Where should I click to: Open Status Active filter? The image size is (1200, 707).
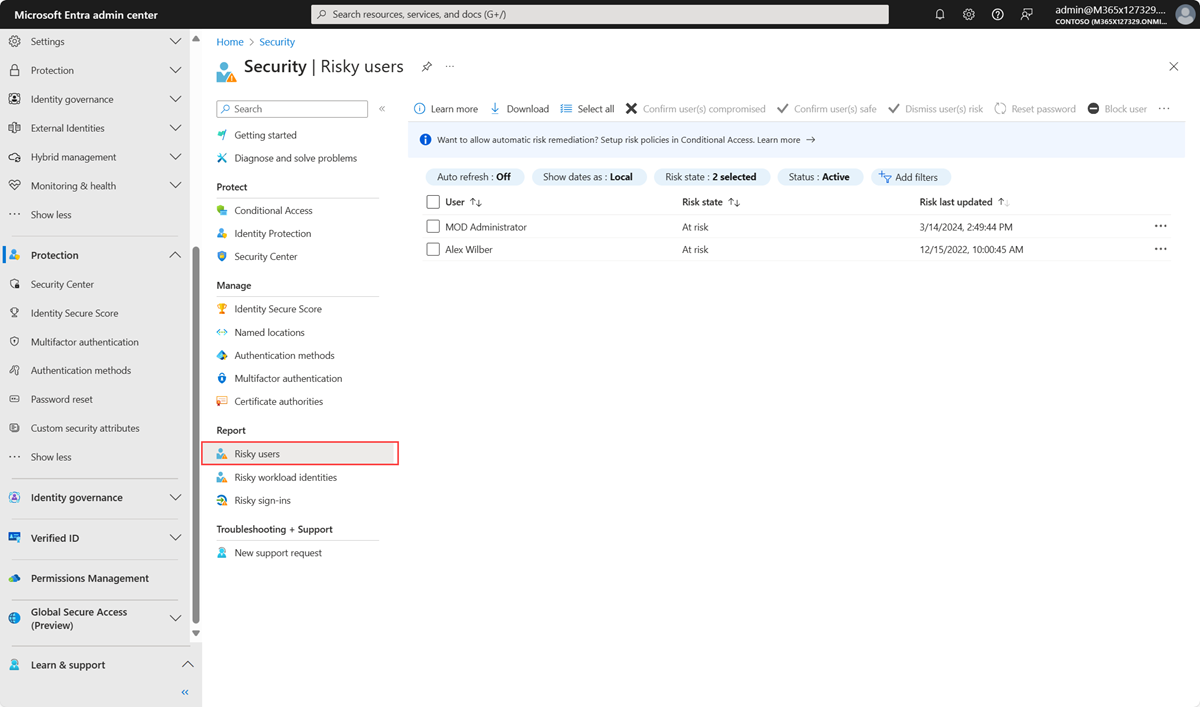pos(819,177)
